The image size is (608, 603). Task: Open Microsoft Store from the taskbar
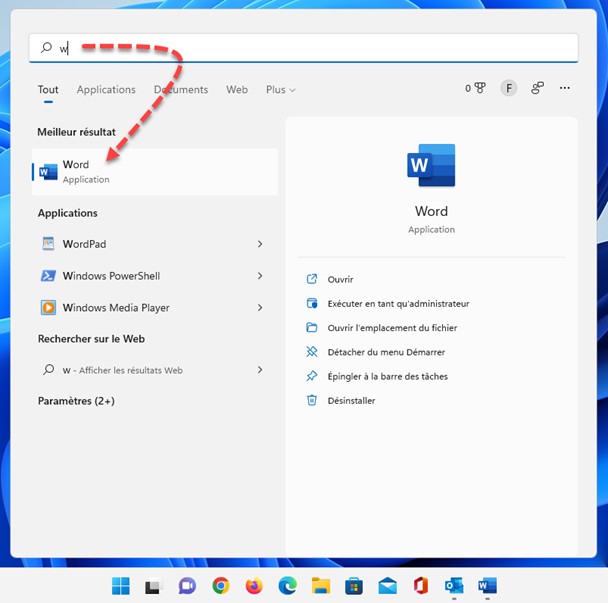tap(353, 586)
